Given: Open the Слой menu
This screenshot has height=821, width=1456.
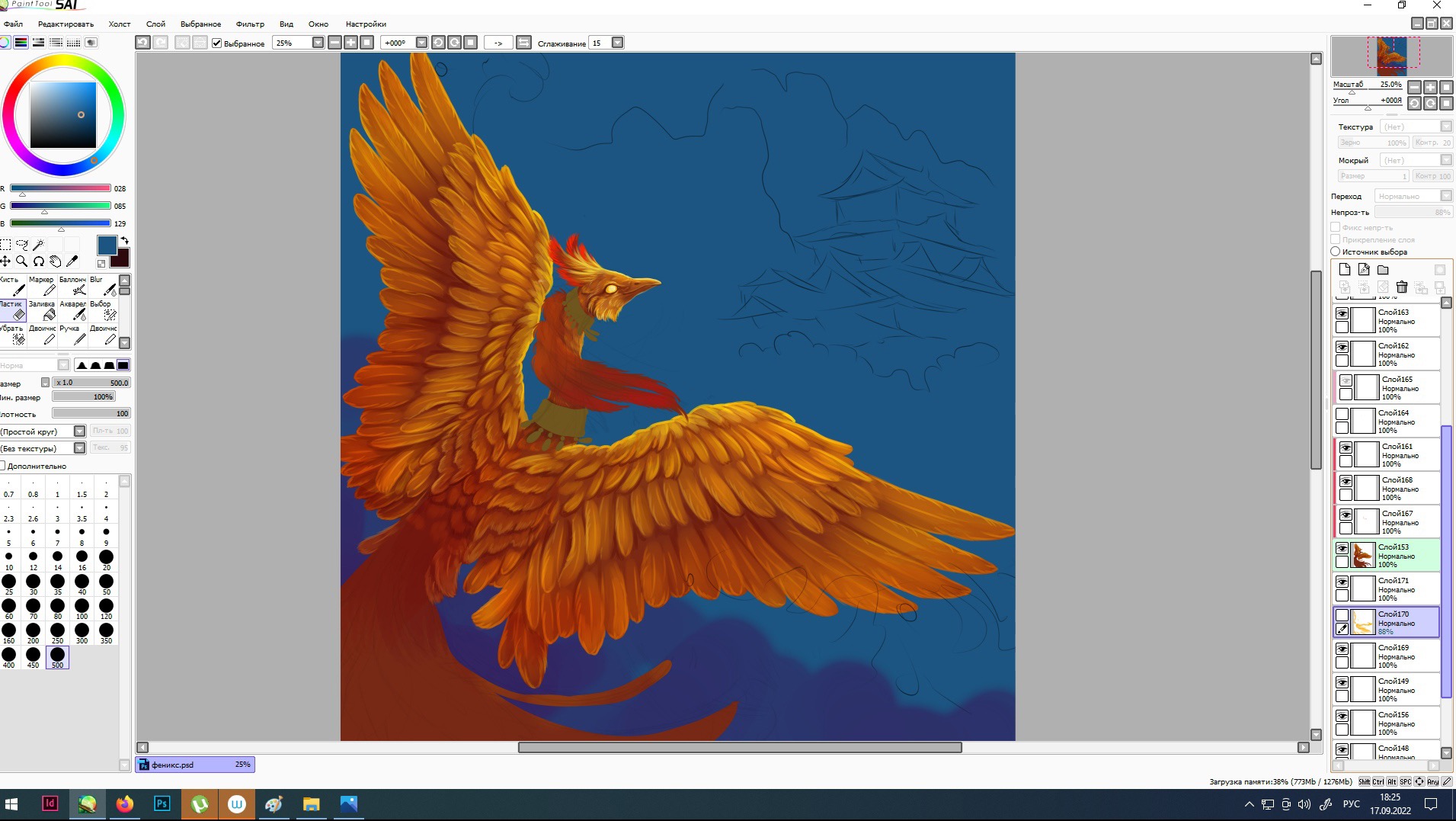Looking at the screenshot, I should click(155, 24).
